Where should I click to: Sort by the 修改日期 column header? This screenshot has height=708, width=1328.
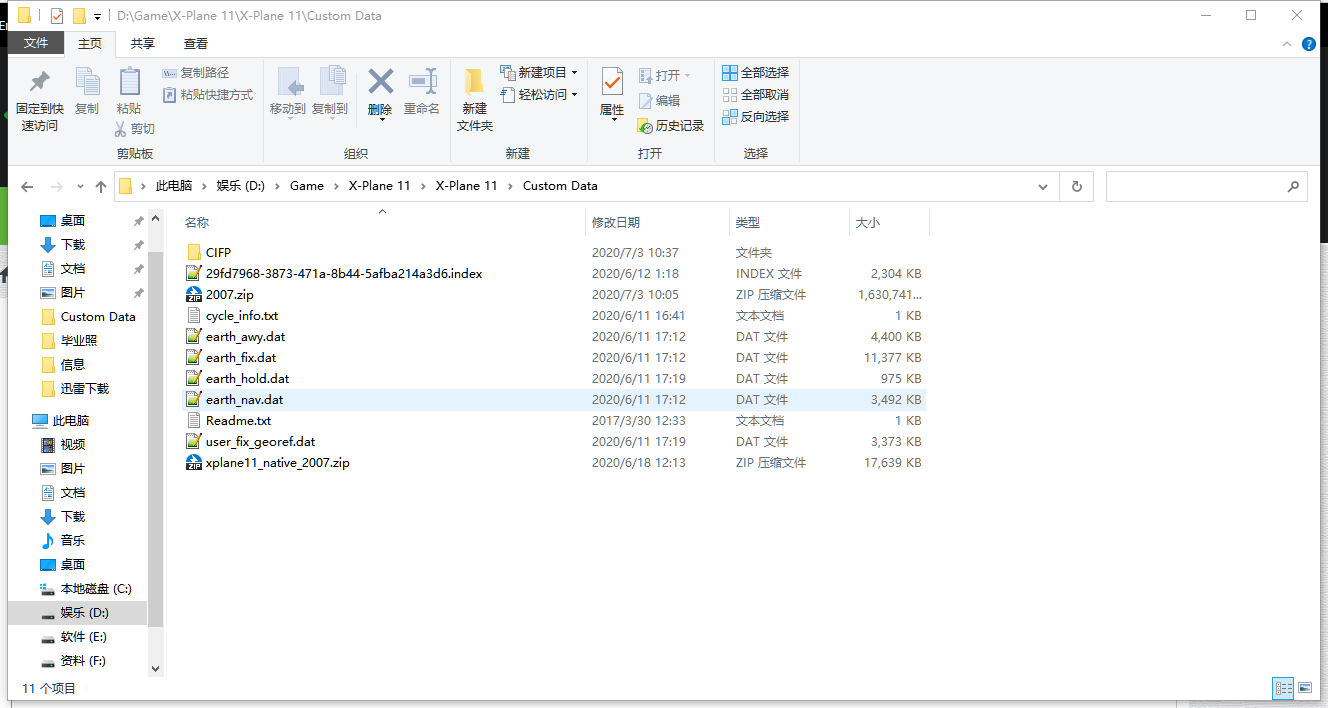(x=616, y=222)
